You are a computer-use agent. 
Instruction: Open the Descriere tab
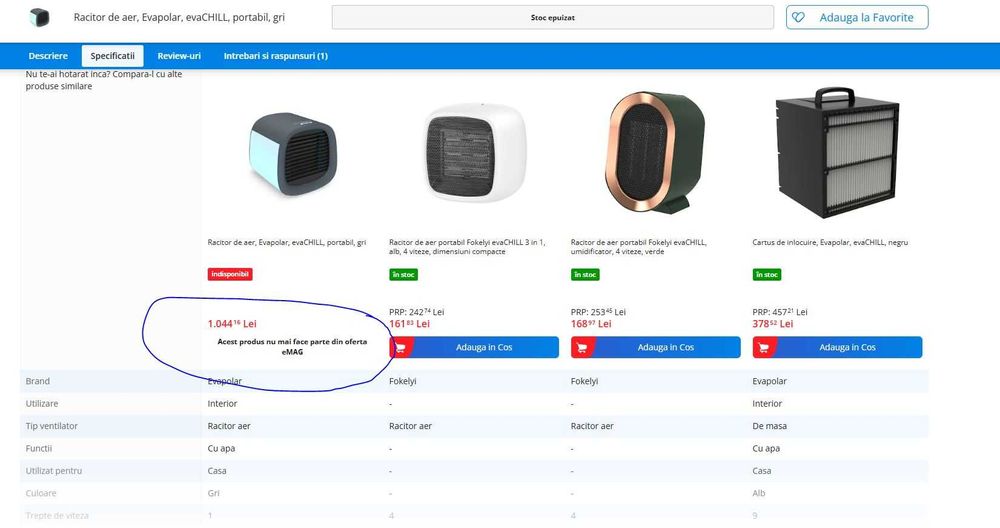(48, 56)
